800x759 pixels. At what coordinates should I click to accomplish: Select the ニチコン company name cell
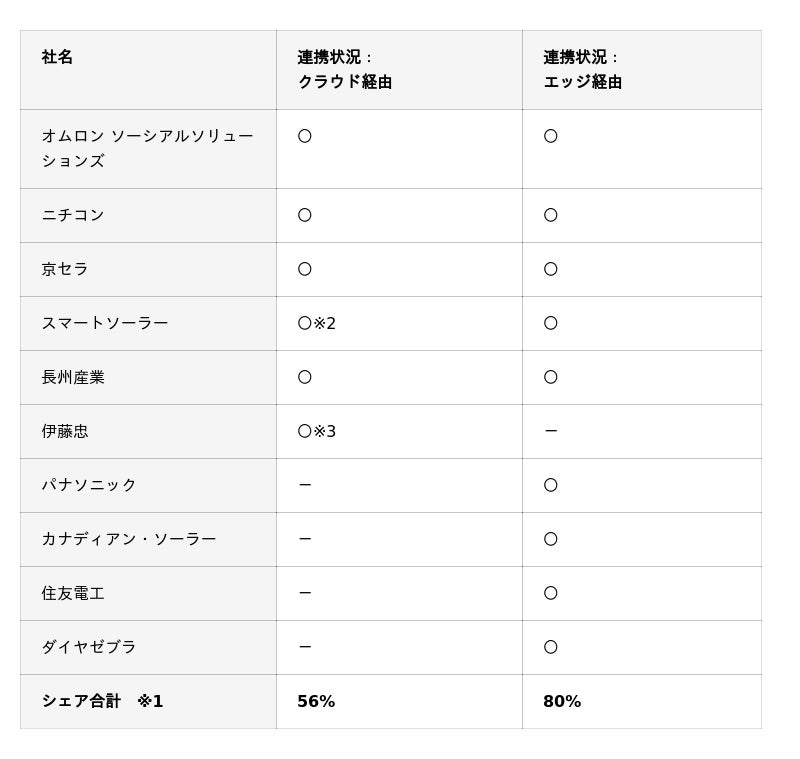pos(73,215)
